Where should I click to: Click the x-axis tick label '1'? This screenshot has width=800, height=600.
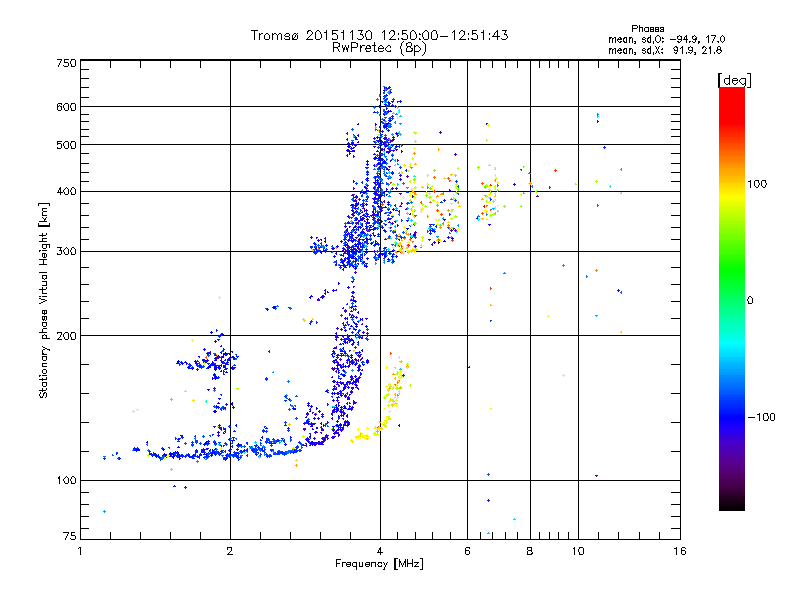80,551
